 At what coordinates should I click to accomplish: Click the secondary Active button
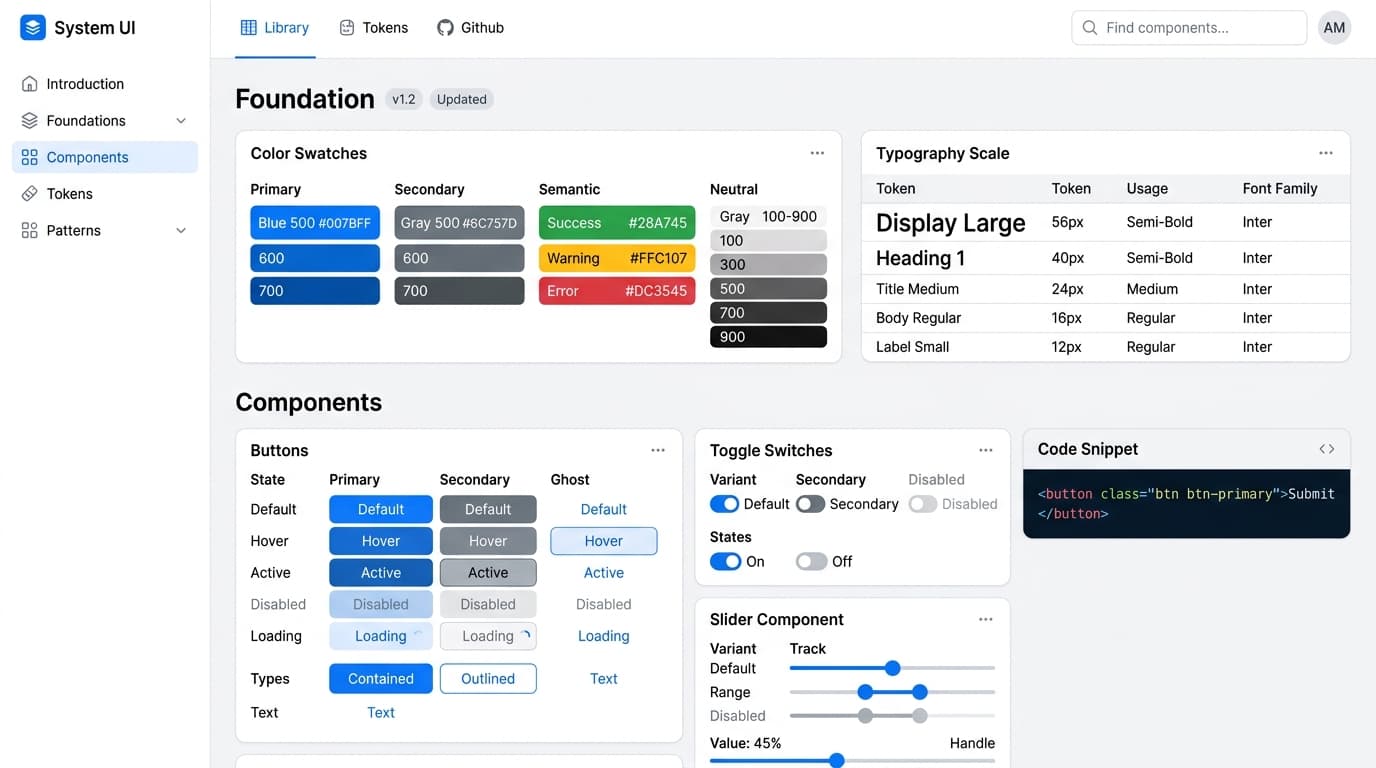pos(488,573)
